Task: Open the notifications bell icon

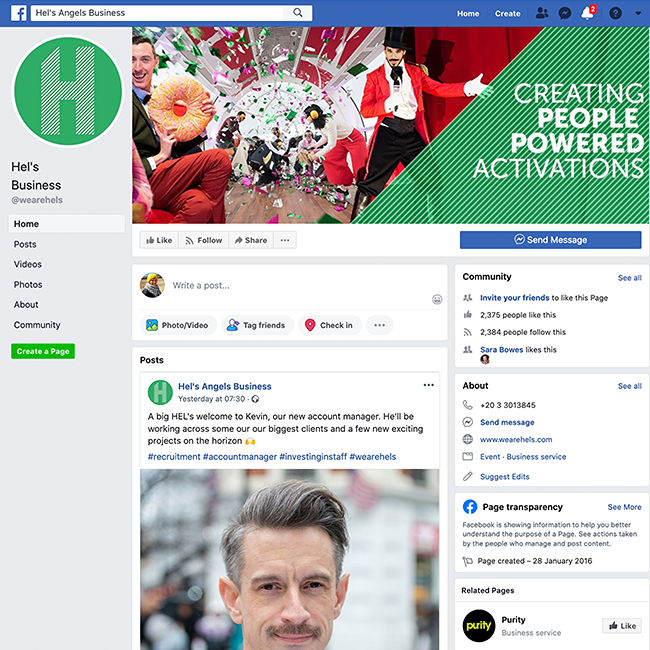Action: (x=587, y=13)
